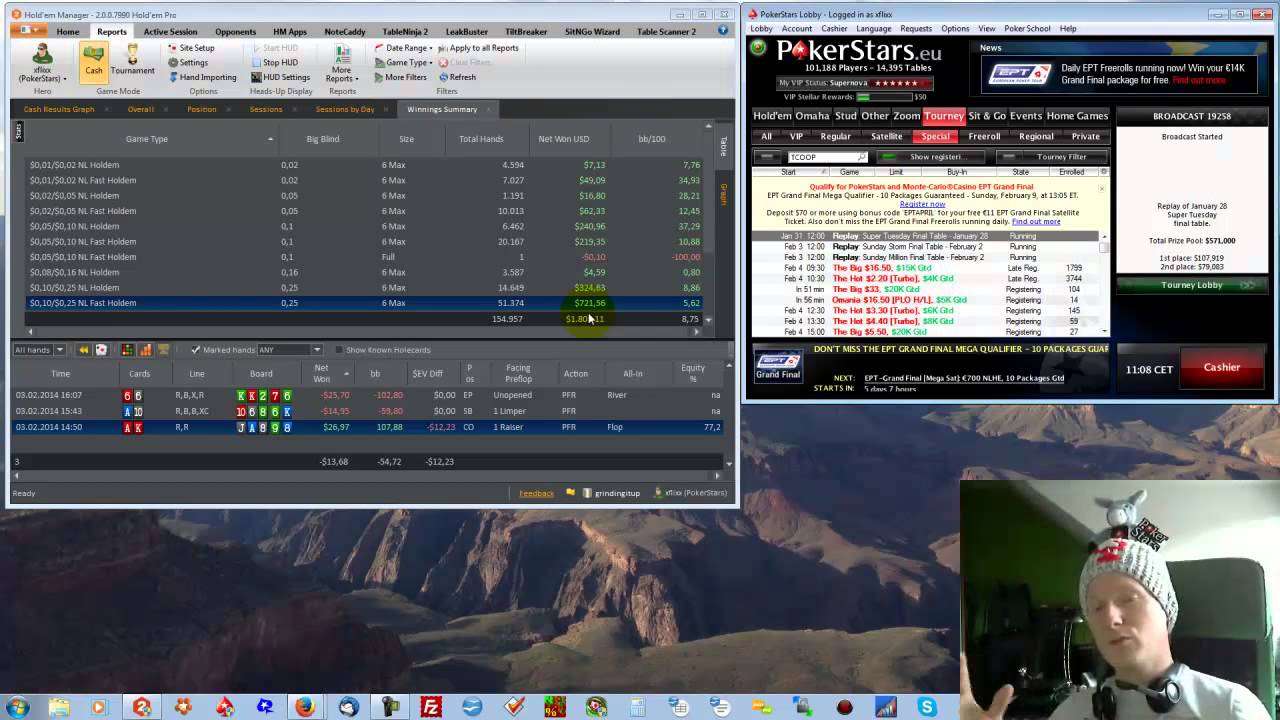This screenshot has height=720, width=1280.
Task: Click the greyed table icon in hands toolbar
Action: click(164, 350)
